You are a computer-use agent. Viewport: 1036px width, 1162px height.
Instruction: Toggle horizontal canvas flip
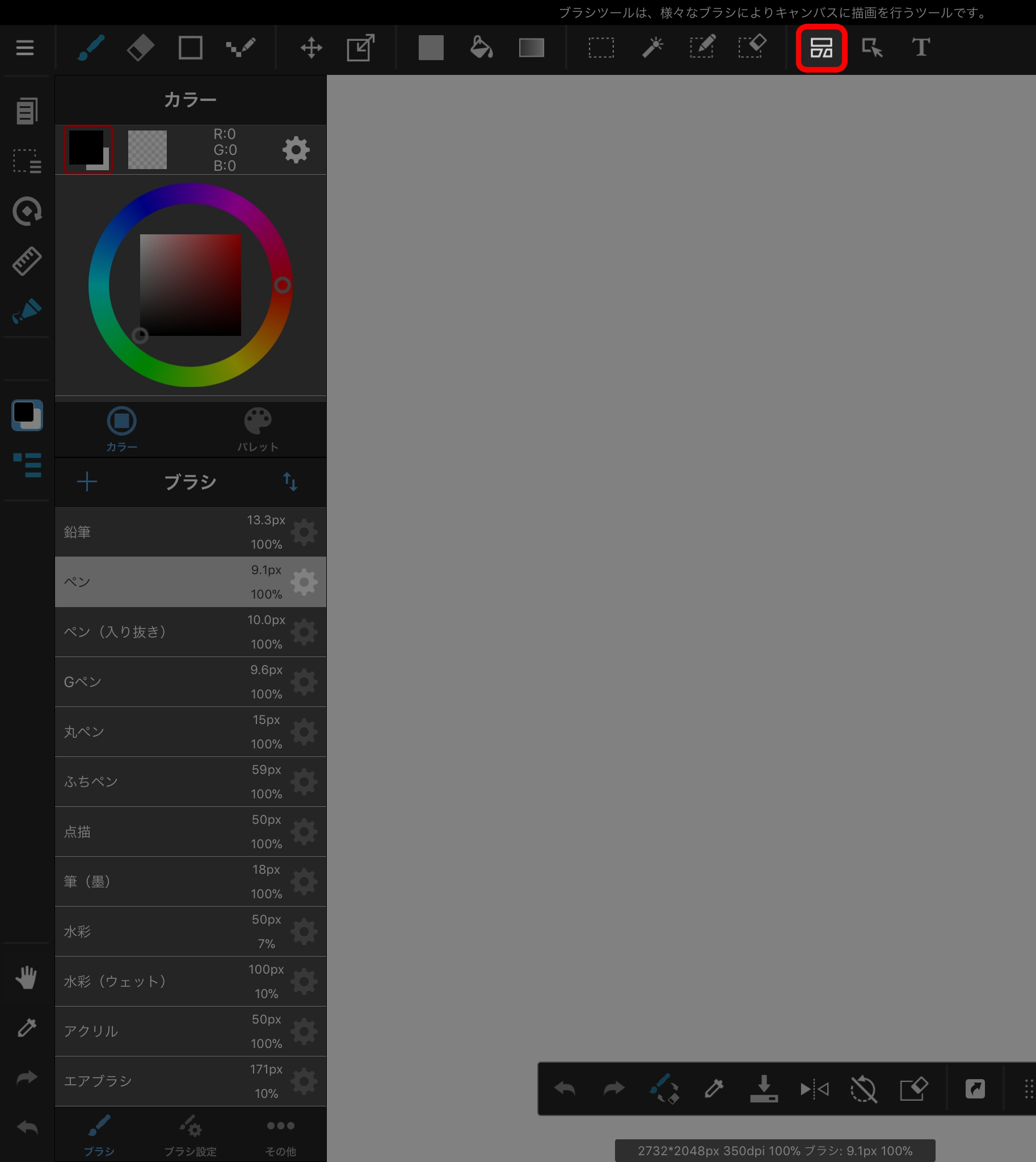pyautogui.click(x=814, y=1089)
